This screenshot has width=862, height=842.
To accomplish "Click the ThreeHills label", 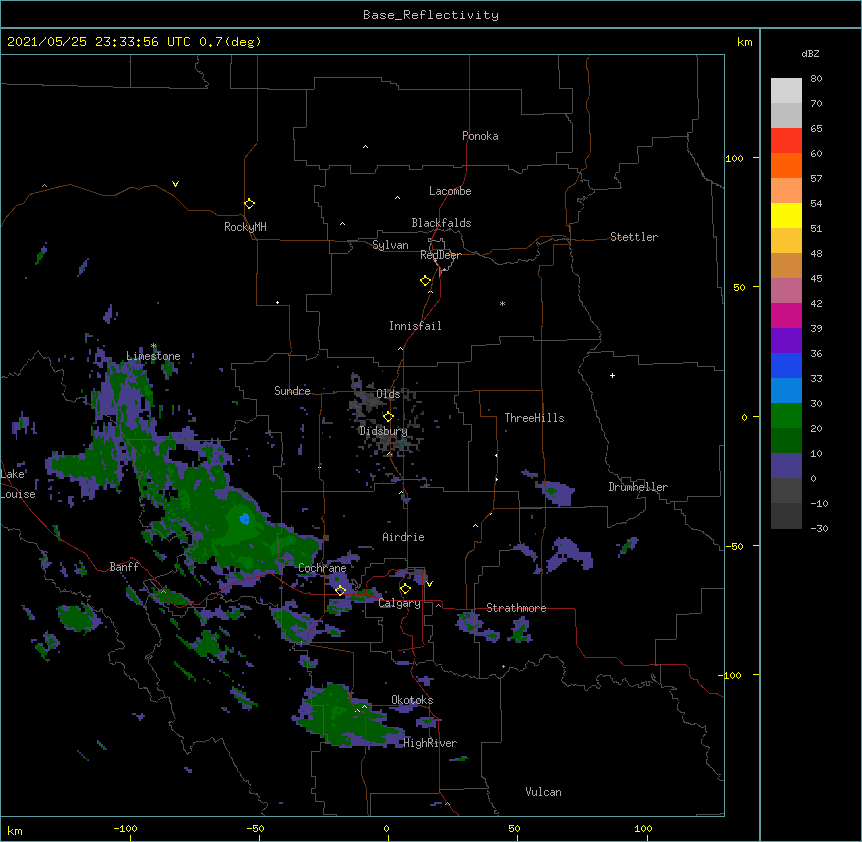I will [x=534, y=418].
